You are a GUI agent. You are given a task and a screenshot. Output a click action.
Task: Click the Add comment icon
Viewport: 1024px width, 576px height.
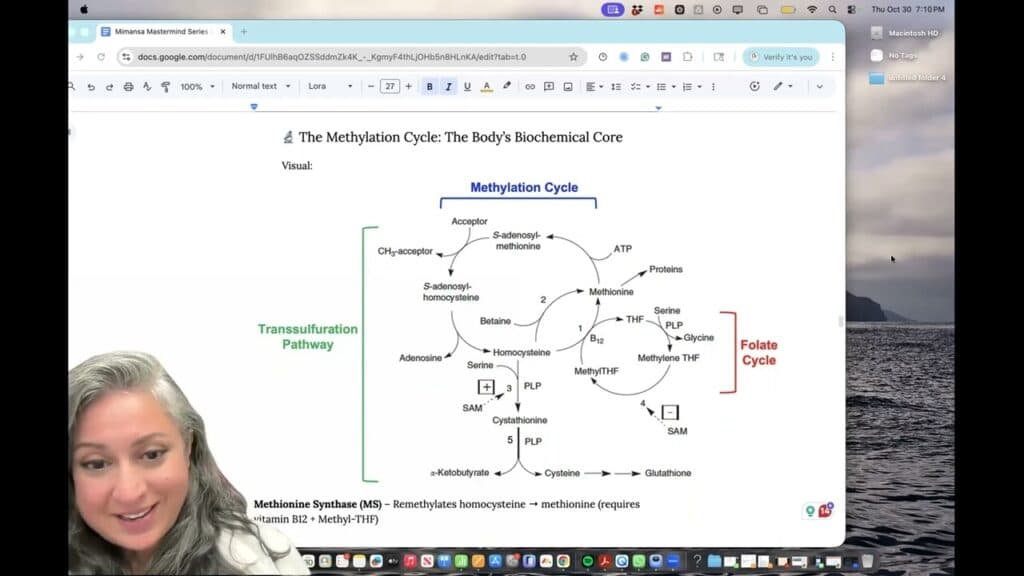click(x=549, y=87)
